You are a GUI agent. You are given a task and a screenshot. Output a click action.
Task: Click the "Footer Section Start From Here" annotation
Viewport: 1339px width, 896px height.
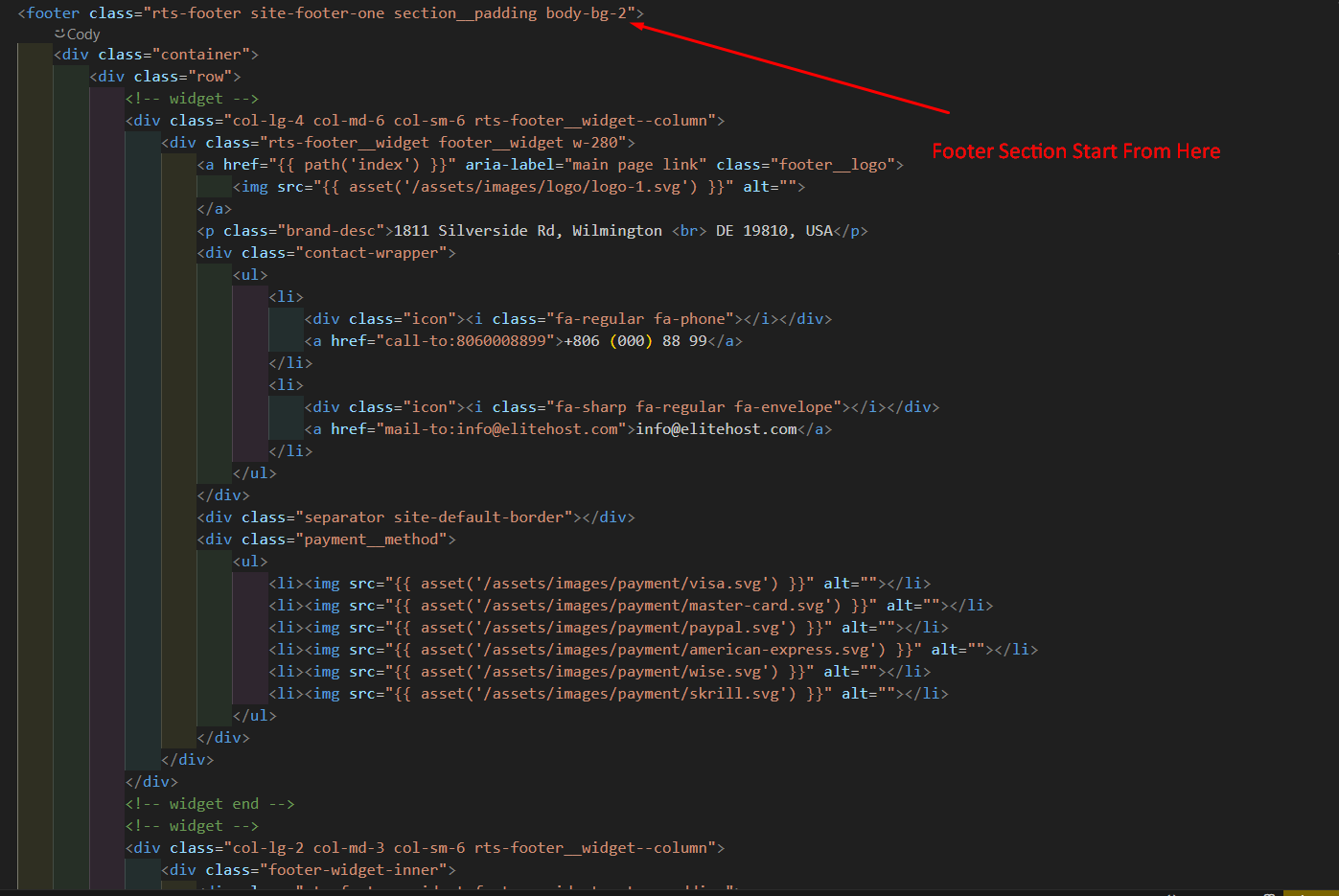1075,151
